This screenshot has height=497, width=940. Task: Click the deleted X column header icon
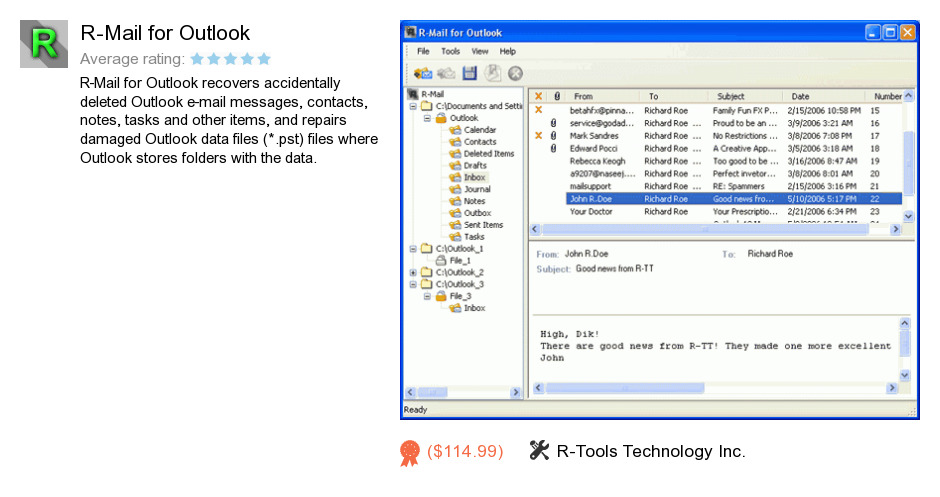click(x=538, y=96)
